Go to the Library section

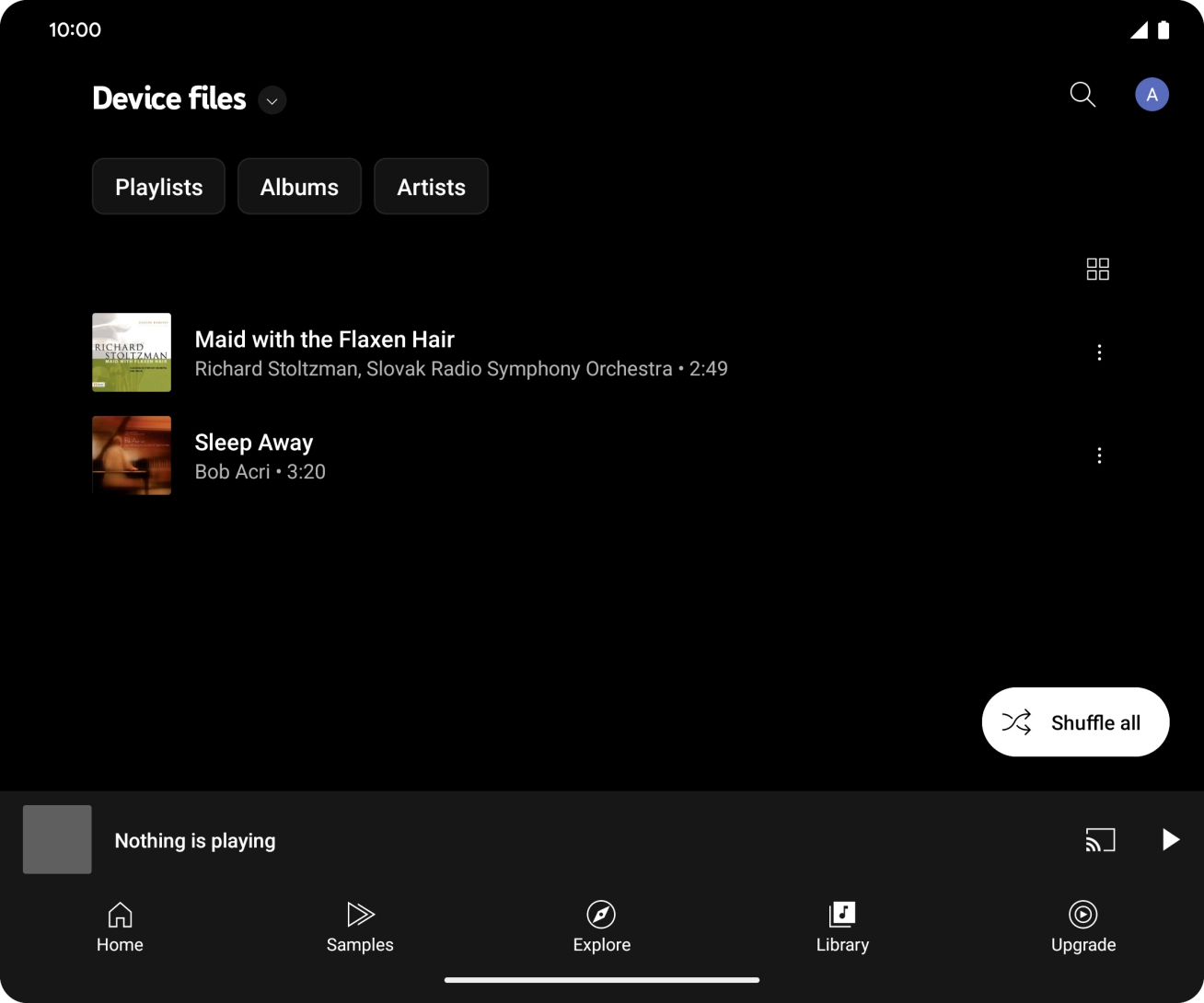[842, 926]
